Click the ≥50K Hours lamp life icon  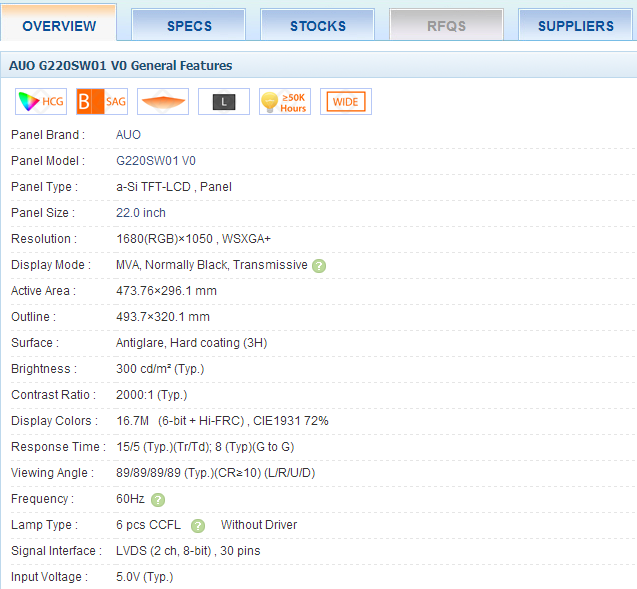coord(285,102)
